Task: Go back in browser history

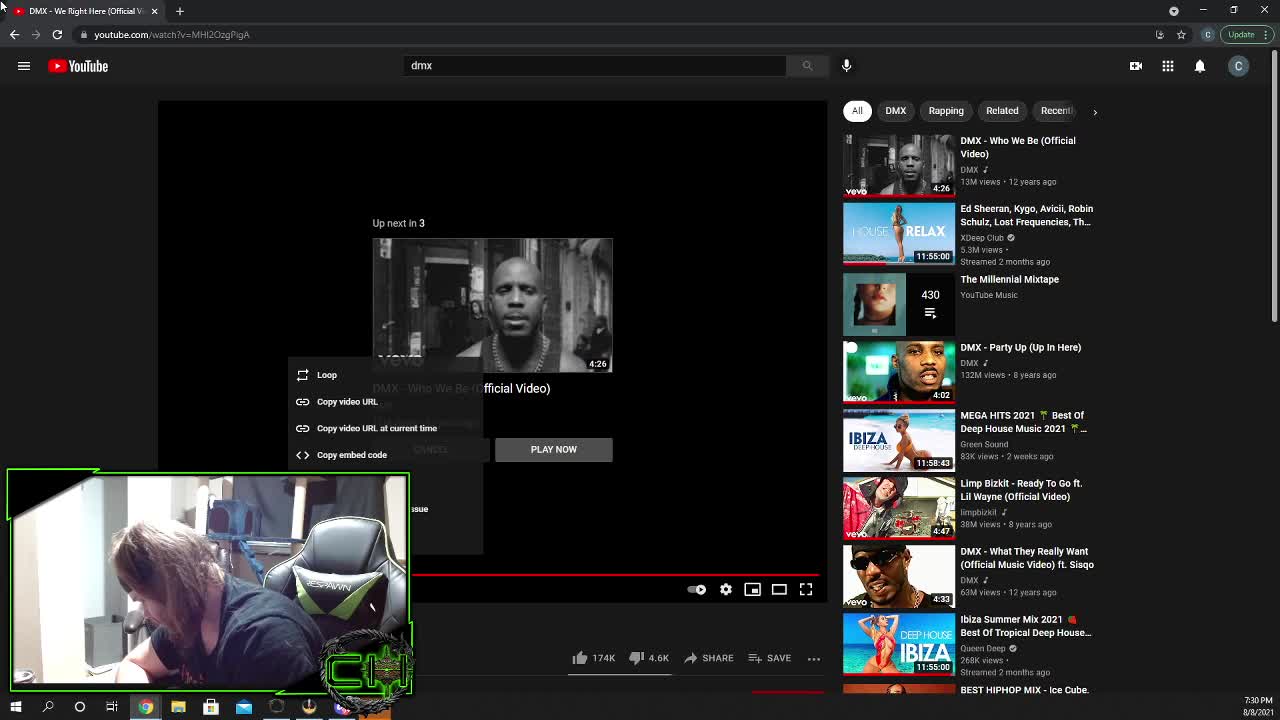Action: click(x=14, y=35)
